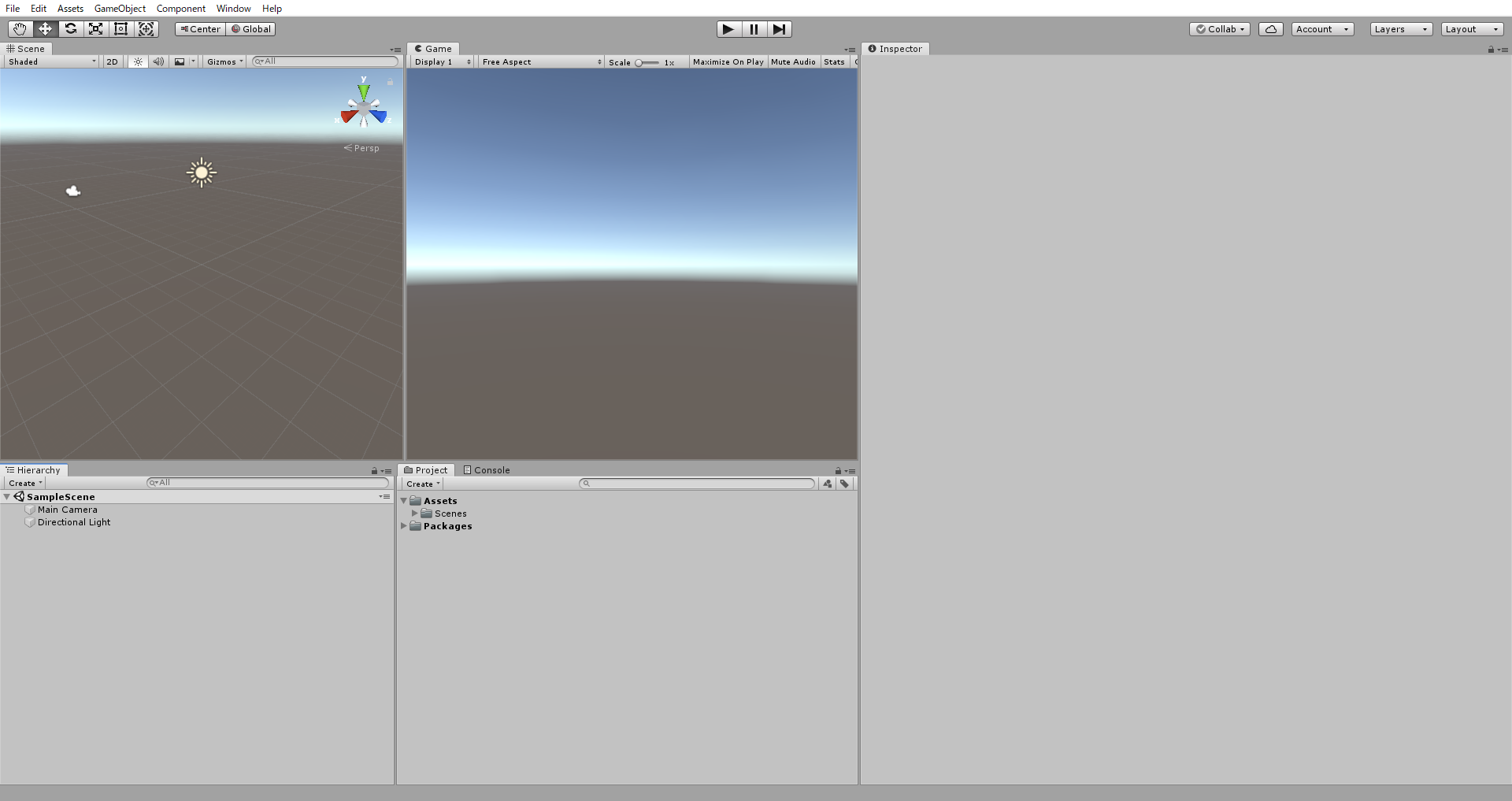Screen dimensions: 1512x801
Task: Switch to the Scene tab
Action: click(26, 49)
